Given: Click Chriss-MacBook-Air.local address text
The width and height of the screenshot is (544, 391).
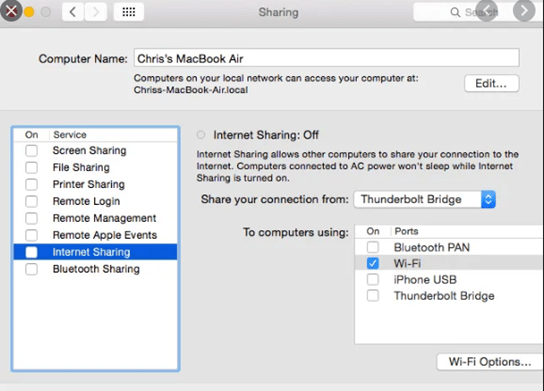Looking at the screenshot, I should [x=191, y=90].
